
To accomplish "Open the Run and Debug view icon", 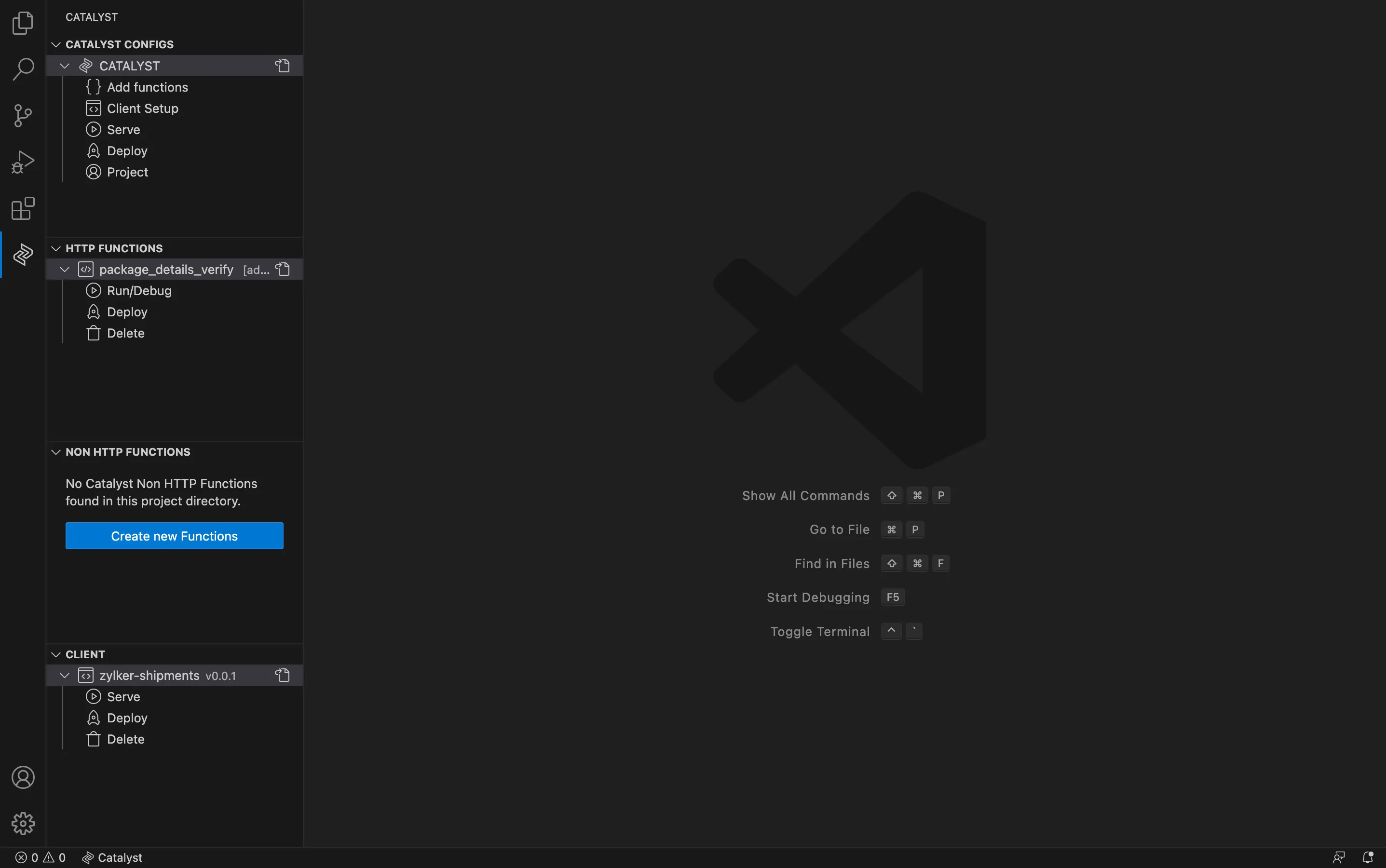I will coord(23,162).
